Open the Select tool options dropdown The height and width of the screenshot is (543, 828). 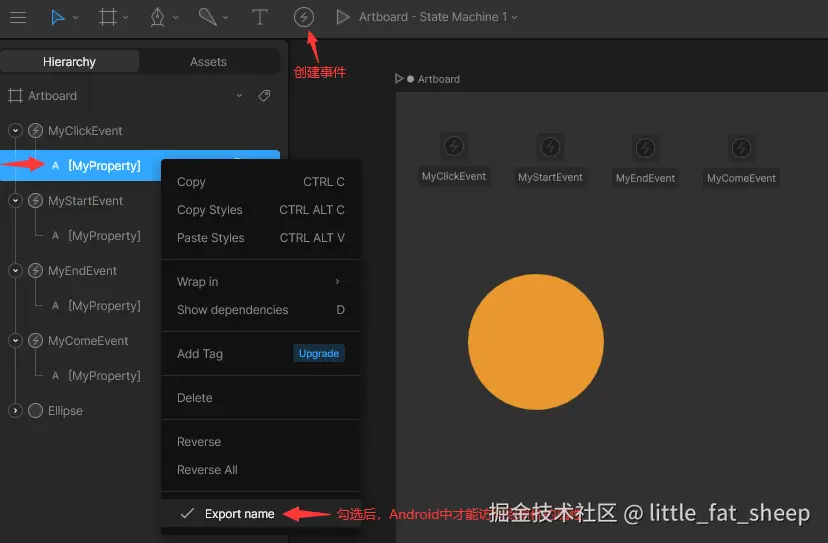coord(76,17)
